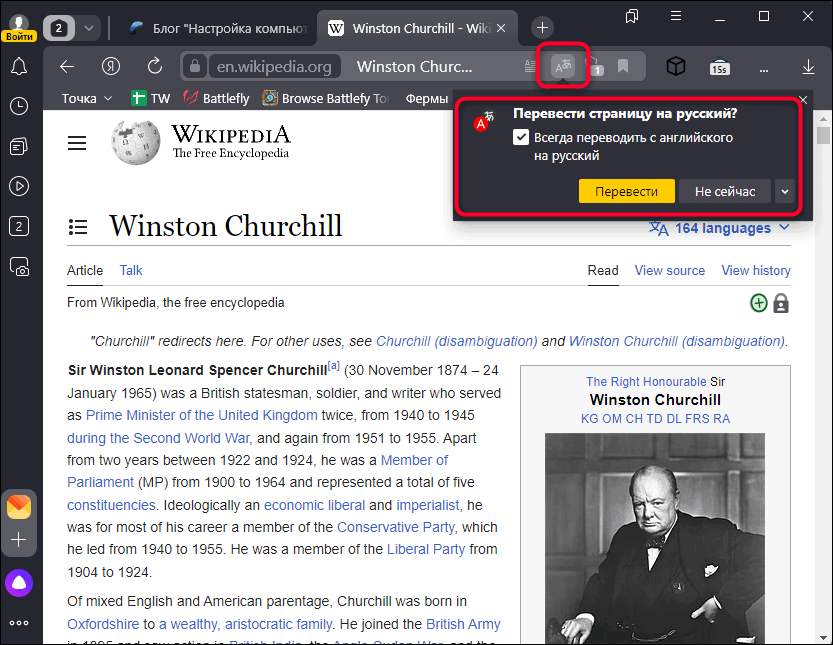
Task: Open the downloads arrow icon
Action: (x=808, y=67)
